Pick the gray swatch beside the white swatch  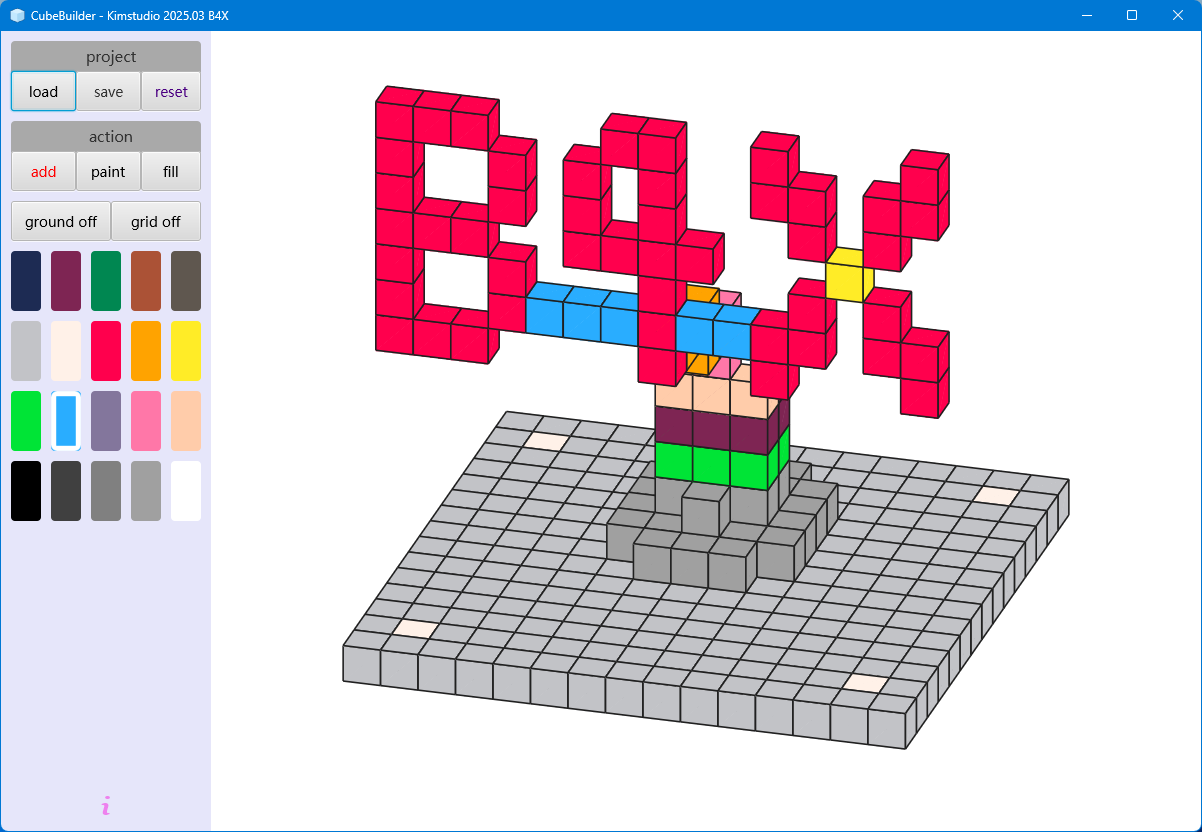tap(146, 491)
